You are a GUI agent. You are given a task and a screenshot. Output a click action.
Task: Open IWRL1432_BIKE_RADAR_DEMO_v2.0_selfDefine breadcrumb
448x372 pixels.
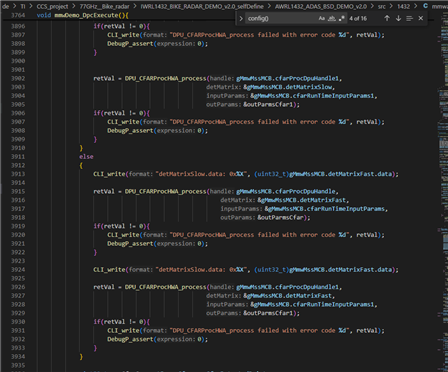point(202,6)
